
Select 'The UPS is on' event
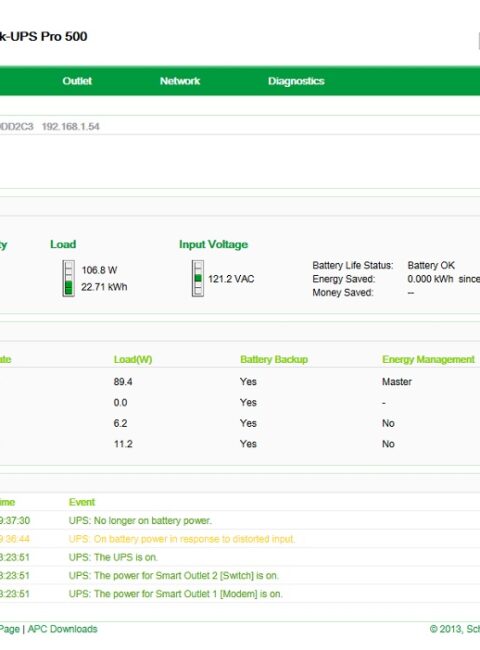pos(113,557)
